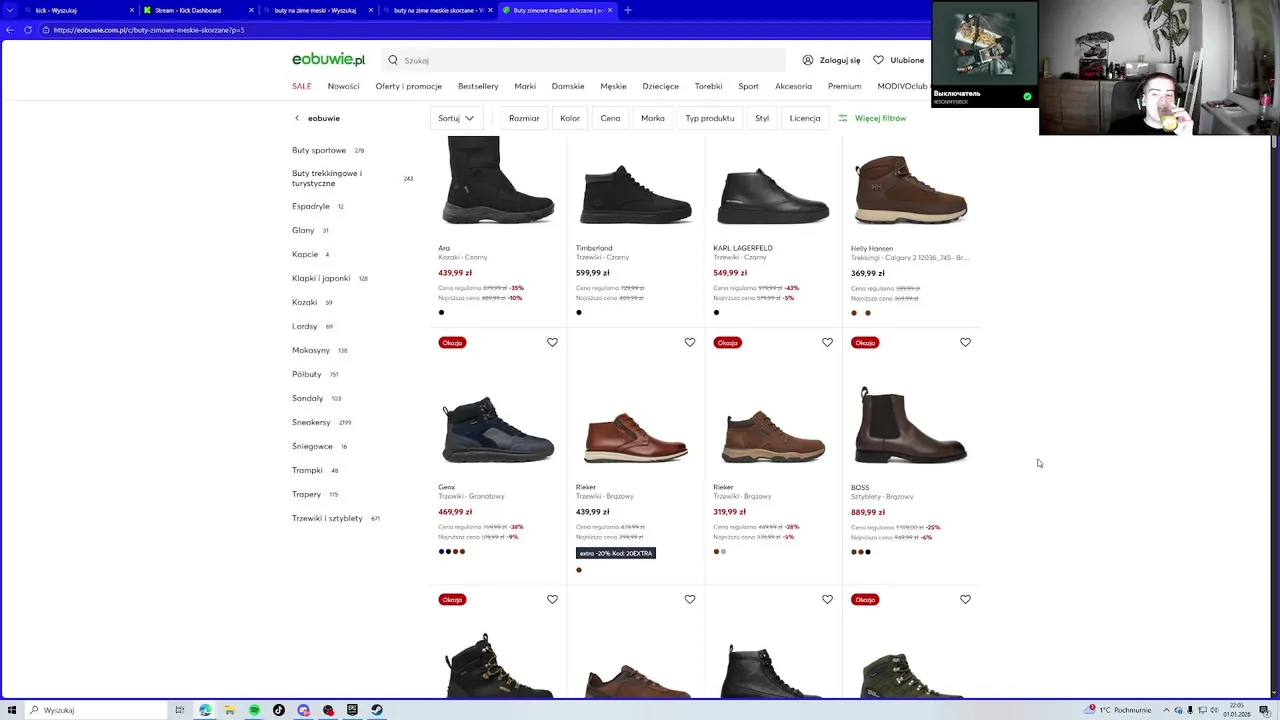Click the Więcej filtrów sliders icon

[843, 118]
